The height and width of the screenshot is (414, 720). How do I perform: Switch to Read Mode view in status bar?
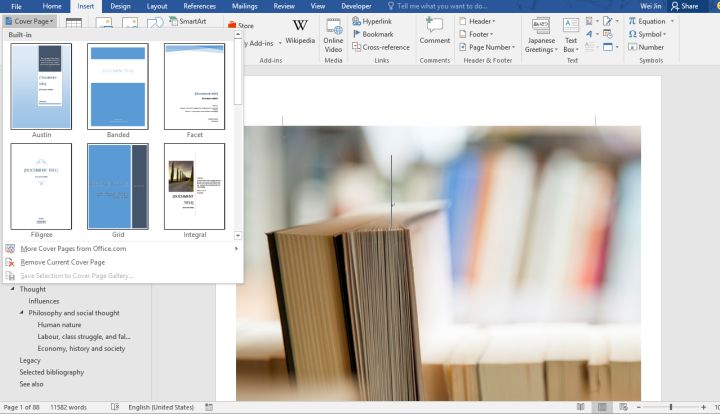tap(581, 407)
